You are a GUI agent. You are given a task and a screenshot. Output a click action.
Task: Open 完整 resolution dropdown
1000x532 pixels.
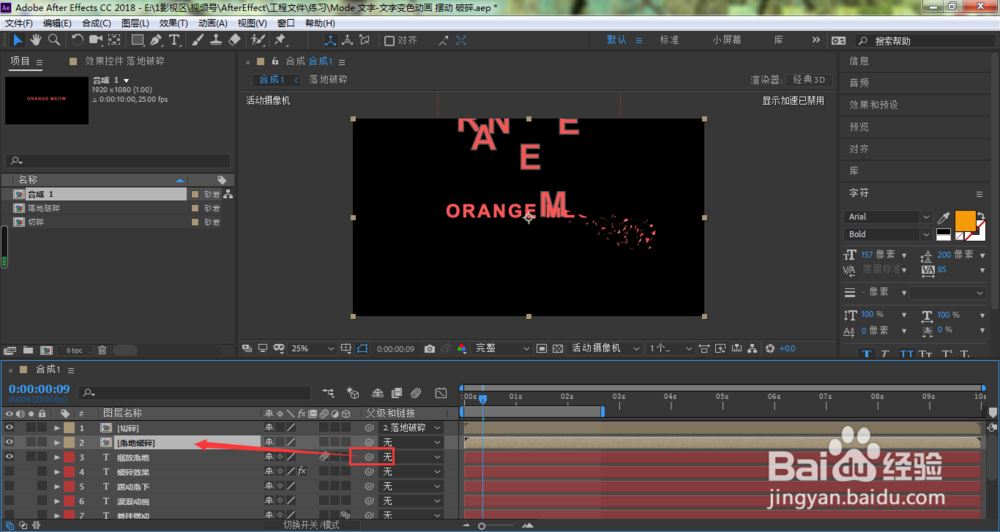click(x=502, y=349)
